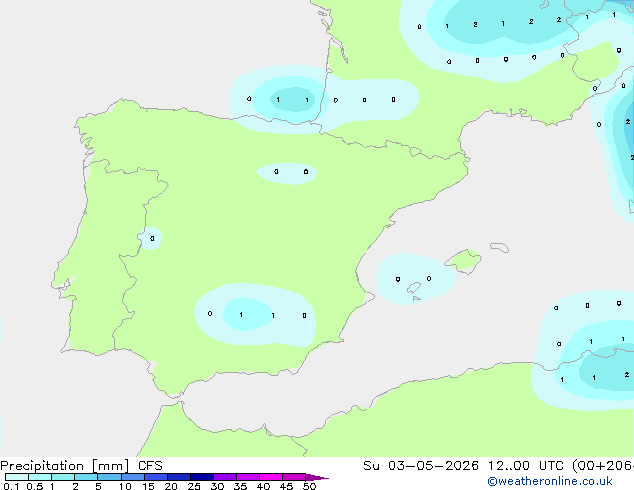
Task: Click the 0.1–0.5 mm legend color swatch
Action: (x=17, y=477)
